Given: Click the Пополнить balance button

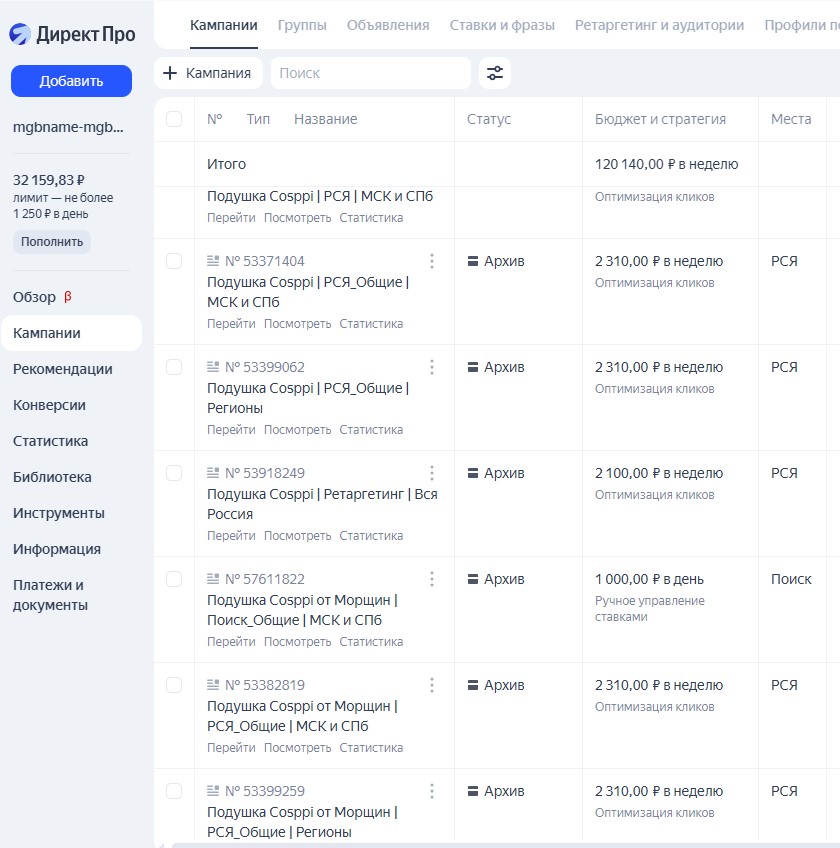Looking at the screenshot, I should [x=52, y=242].
